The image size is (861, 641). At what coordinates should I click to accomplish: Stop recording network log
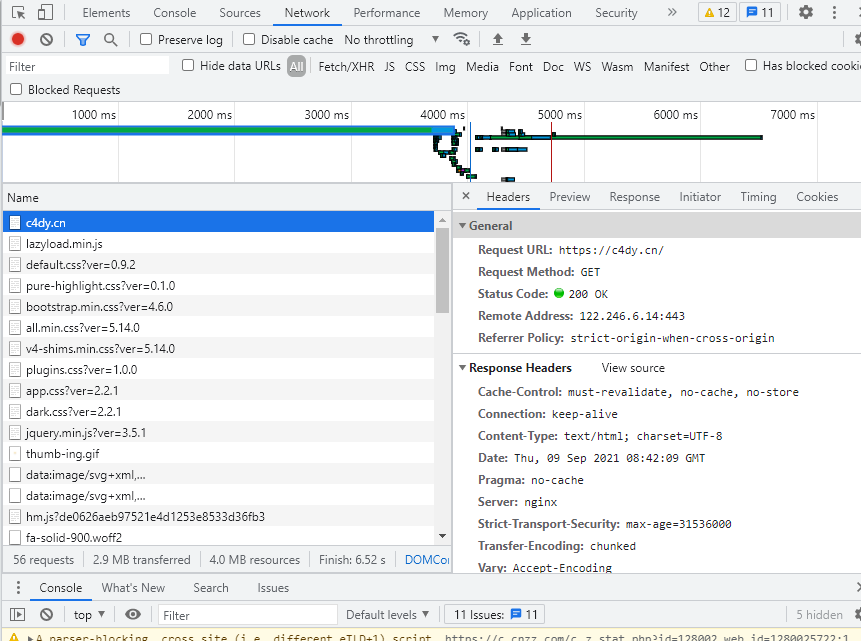coord(18,39)
